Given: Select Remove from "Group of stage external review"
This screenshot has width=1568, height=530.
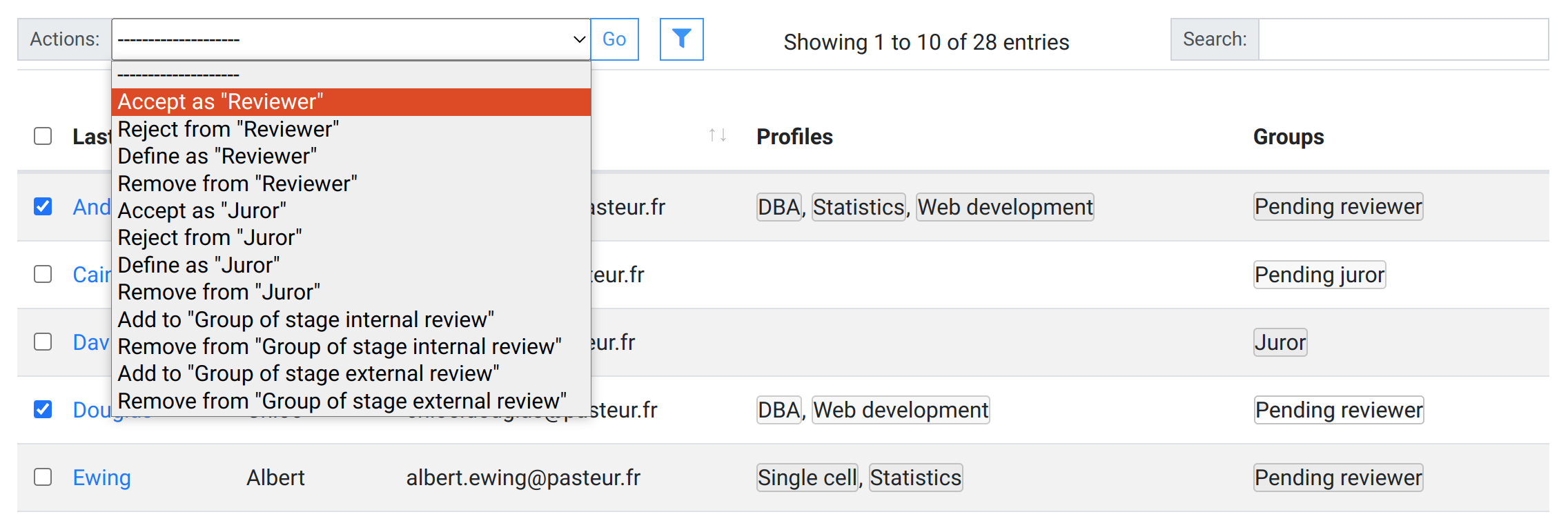Looking at the screenshot, I should [x=342, y=401].
